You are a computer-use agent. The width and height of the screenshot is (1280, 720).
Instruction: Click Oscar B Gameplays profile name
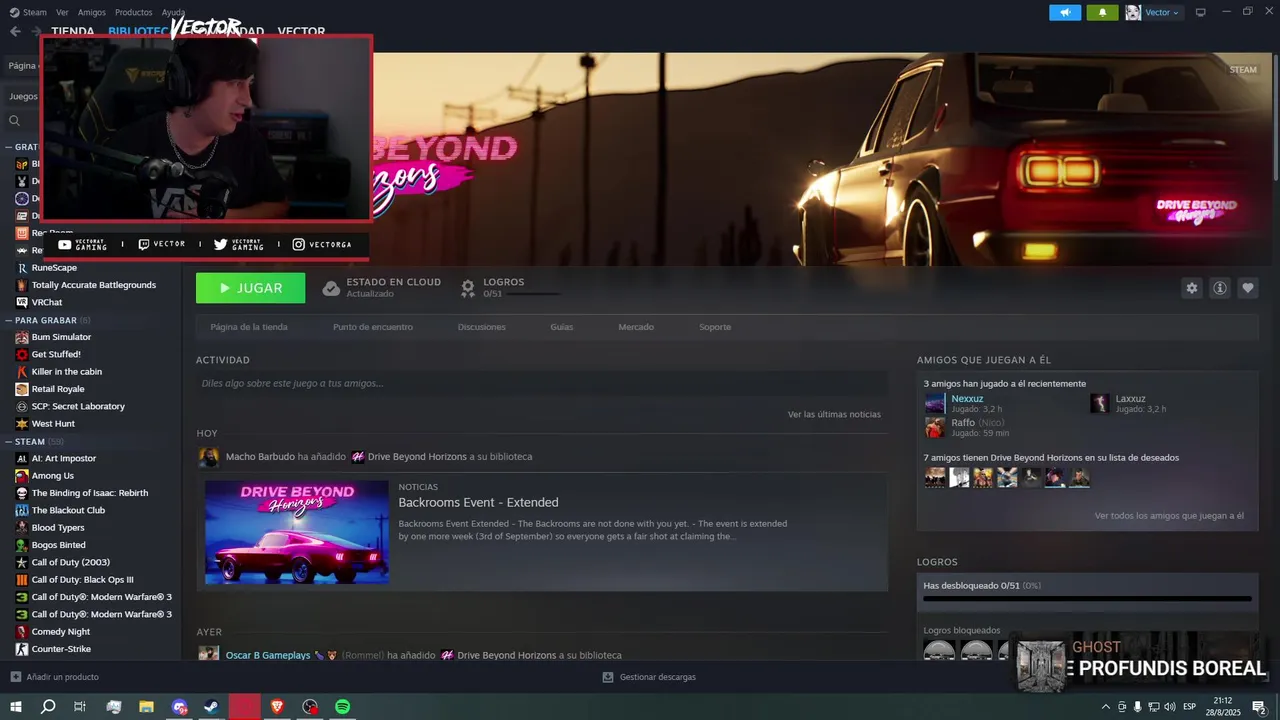pyautogui.click(x=268, y=655)
